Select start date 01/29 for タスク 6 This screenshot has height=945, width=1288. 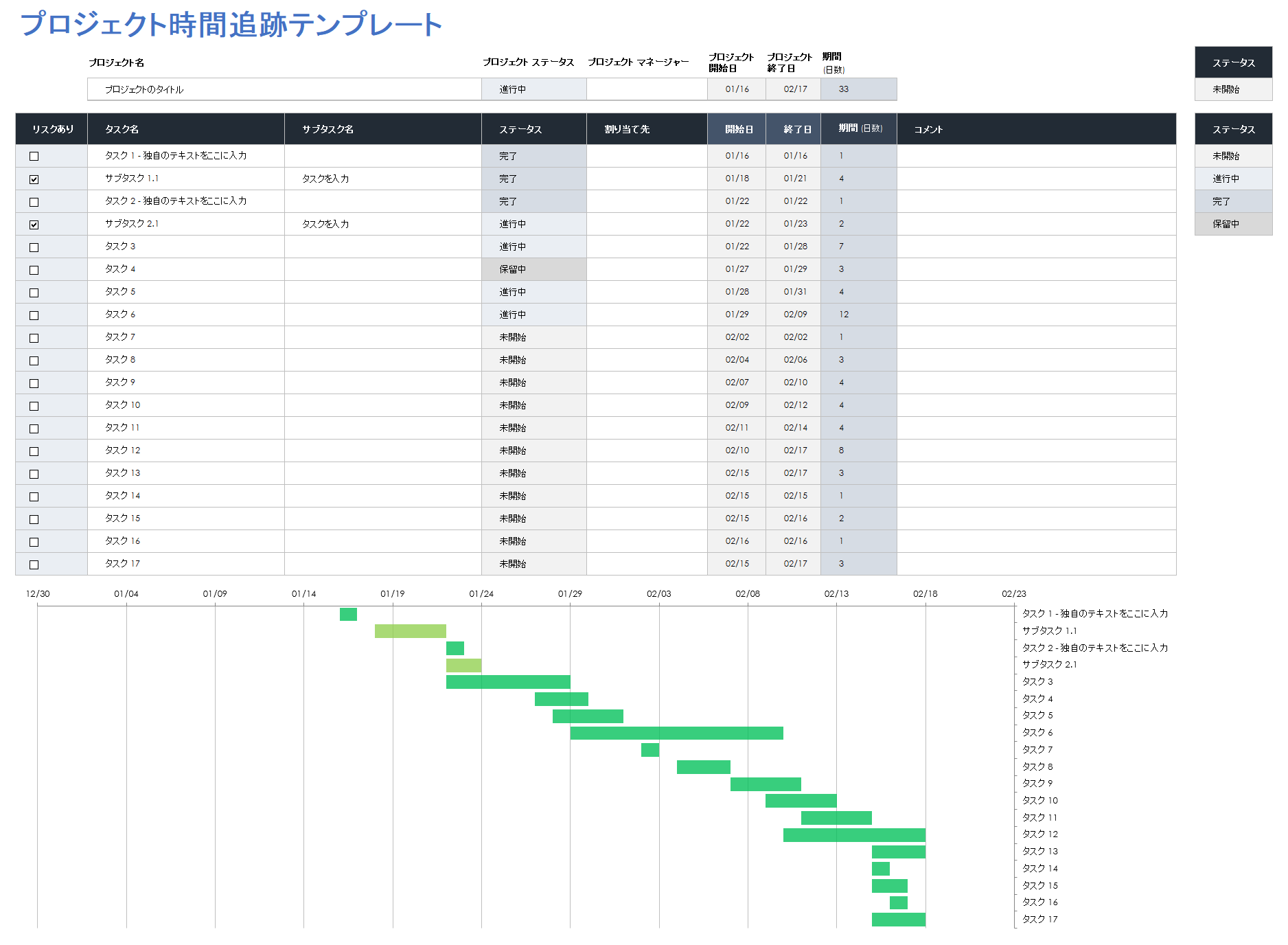point(737,315)
